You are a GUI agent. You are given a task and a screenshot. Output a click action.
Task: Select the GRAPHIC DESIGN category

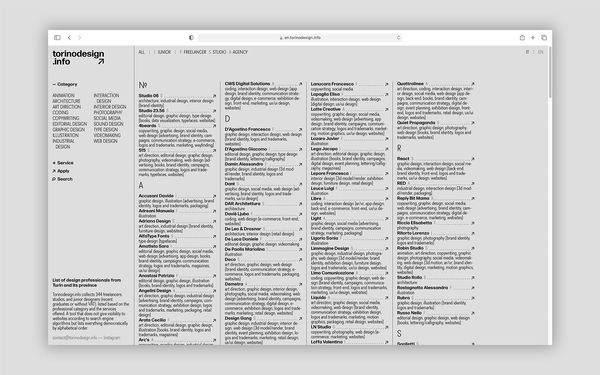68,130
